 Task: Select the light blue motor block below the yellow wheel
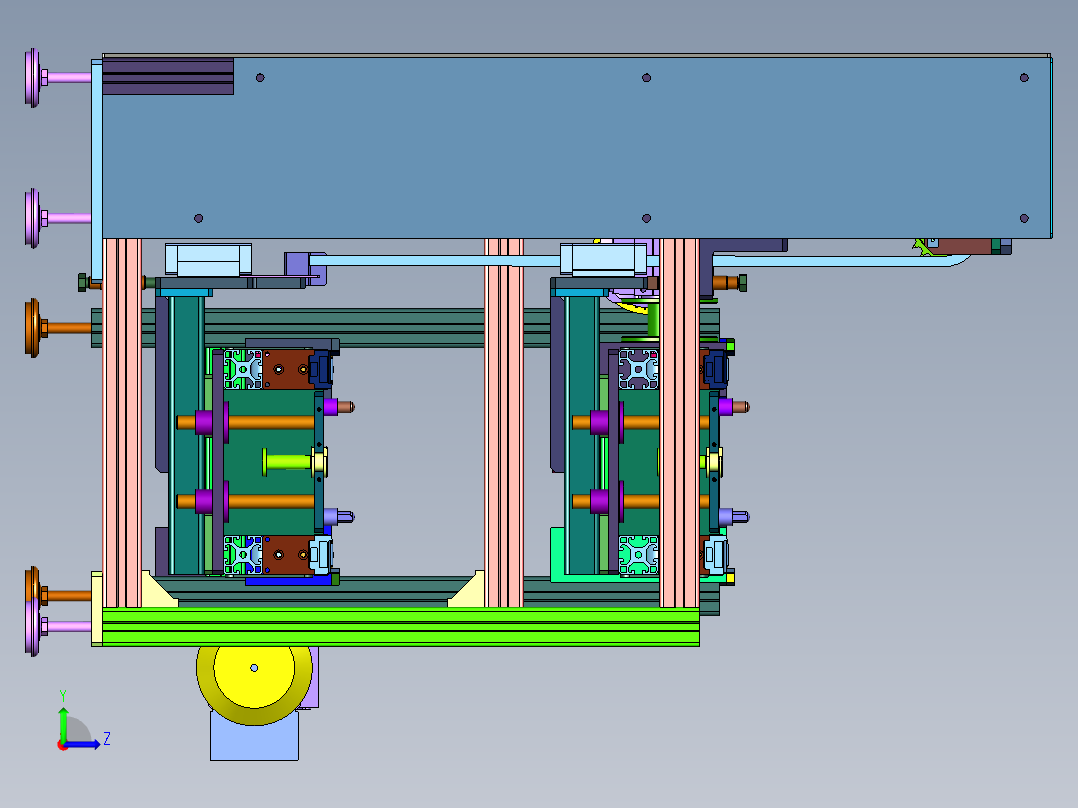click(254, 737)
